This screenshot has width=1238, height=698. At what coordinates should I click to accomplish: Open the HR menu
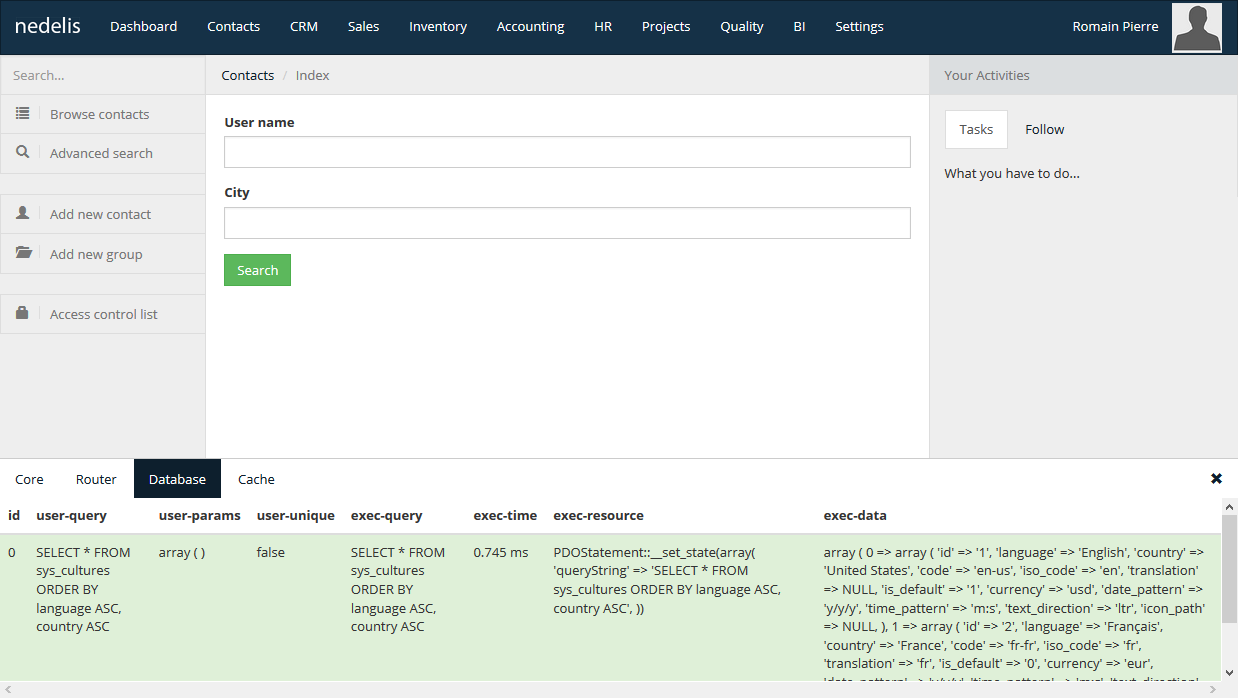point(603,27)
